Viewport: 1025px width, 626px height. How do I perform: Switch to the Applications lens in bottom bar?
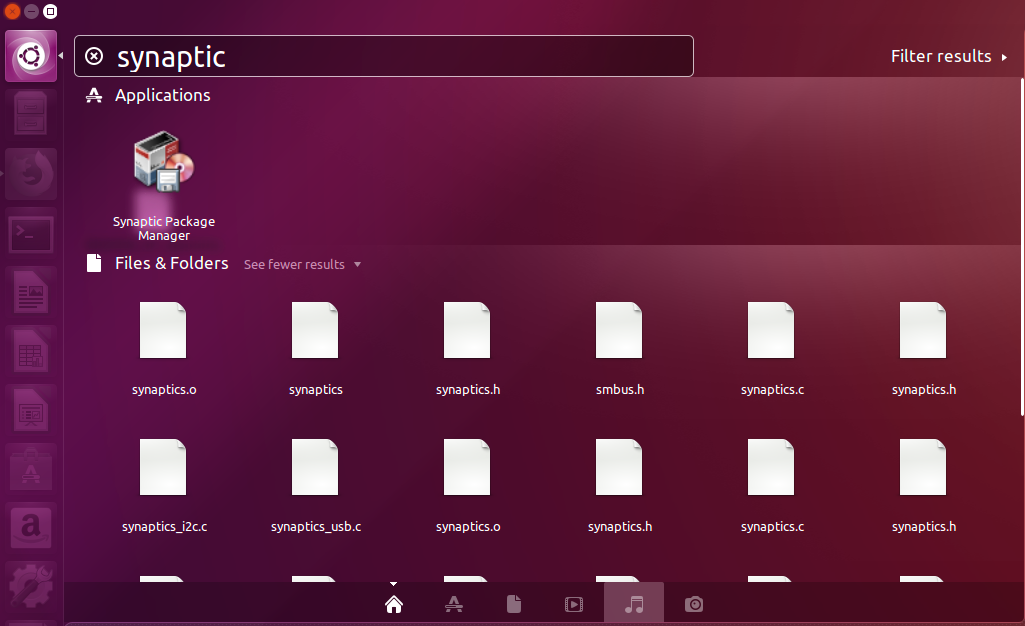[454, 604]
